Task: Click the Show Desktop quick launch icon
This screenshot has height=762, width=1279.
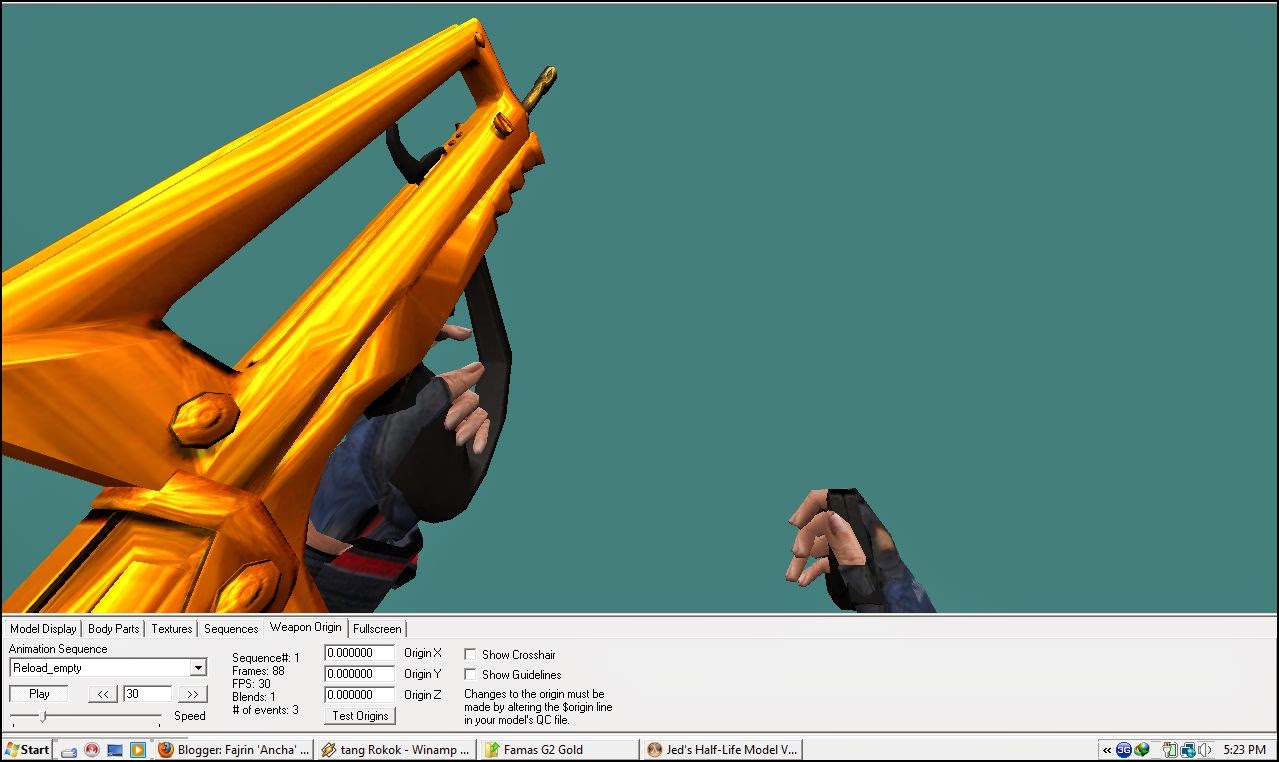Action: (x=115, y=749)
